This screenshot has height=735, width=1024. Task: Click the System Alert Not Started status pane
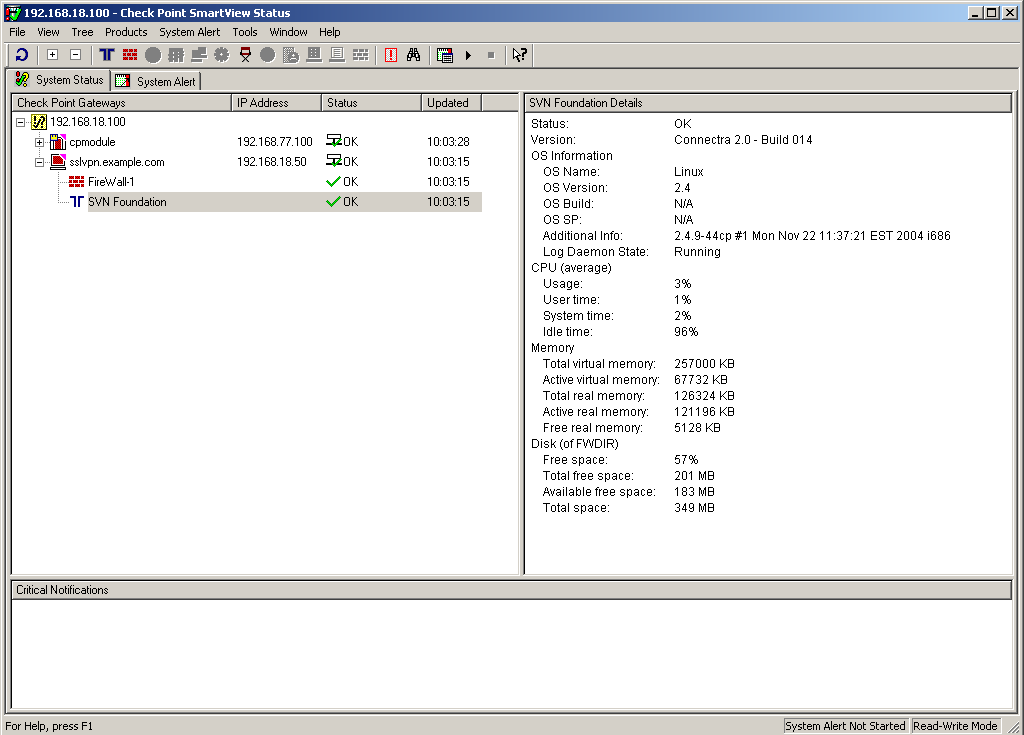tap(845, 726)
